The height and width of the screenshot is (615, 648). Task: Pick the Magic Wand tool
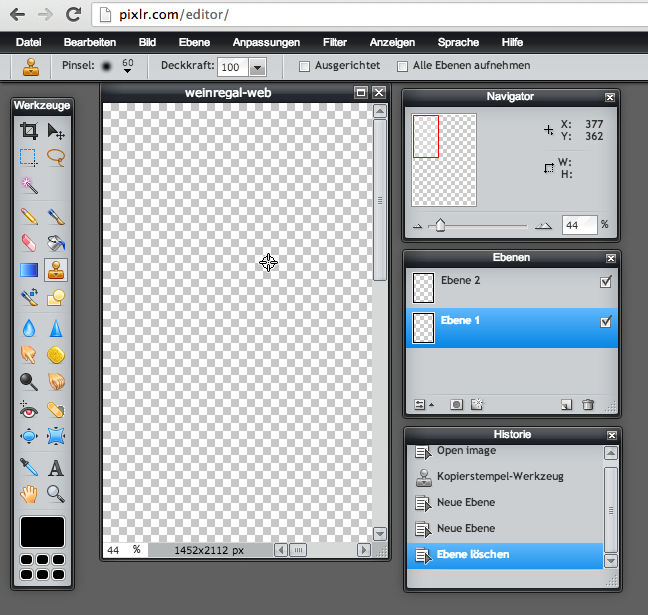(29, 185)
